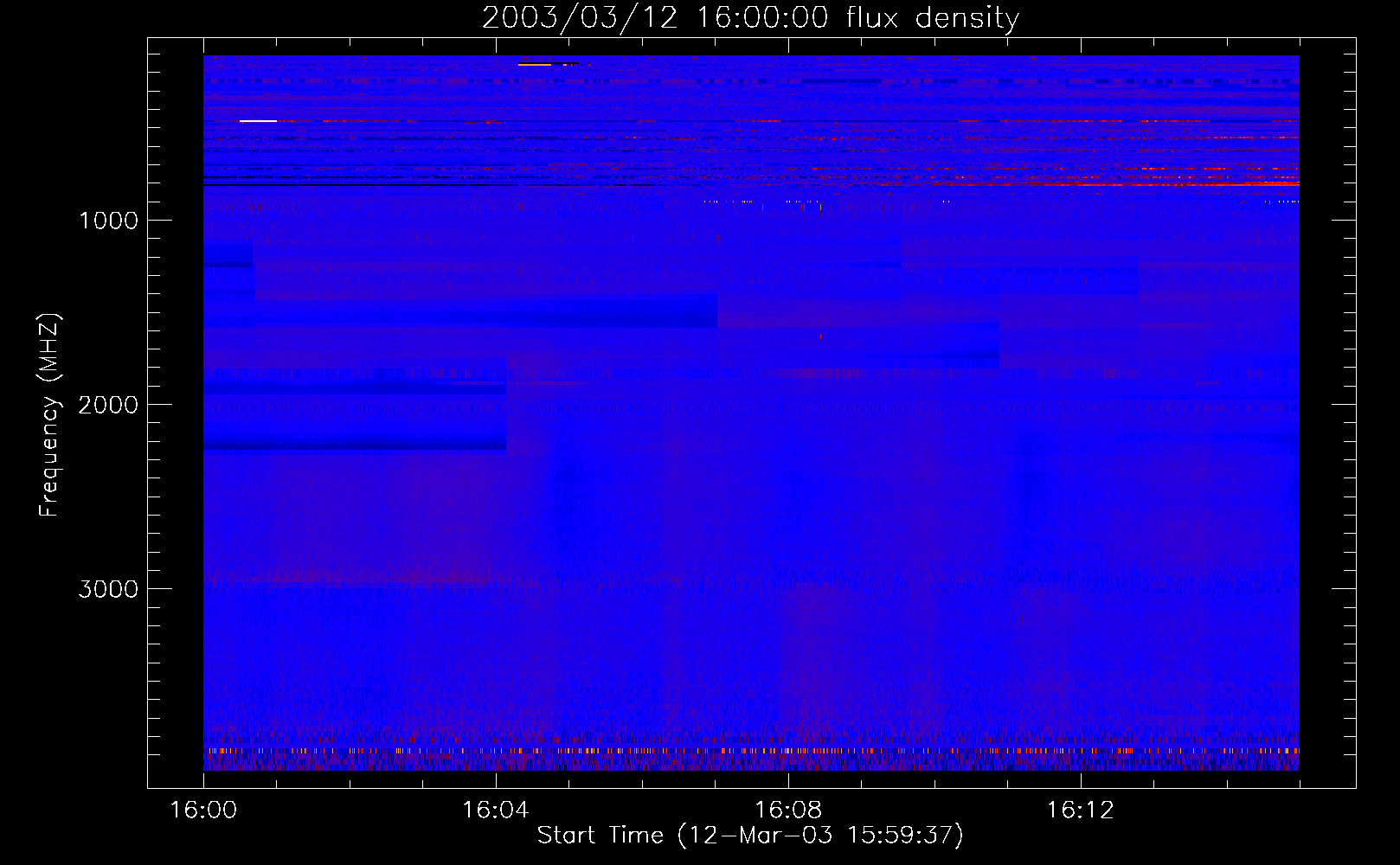
Task: Click the 3000 frequency tick label
Action: click(x=108, y=589)
